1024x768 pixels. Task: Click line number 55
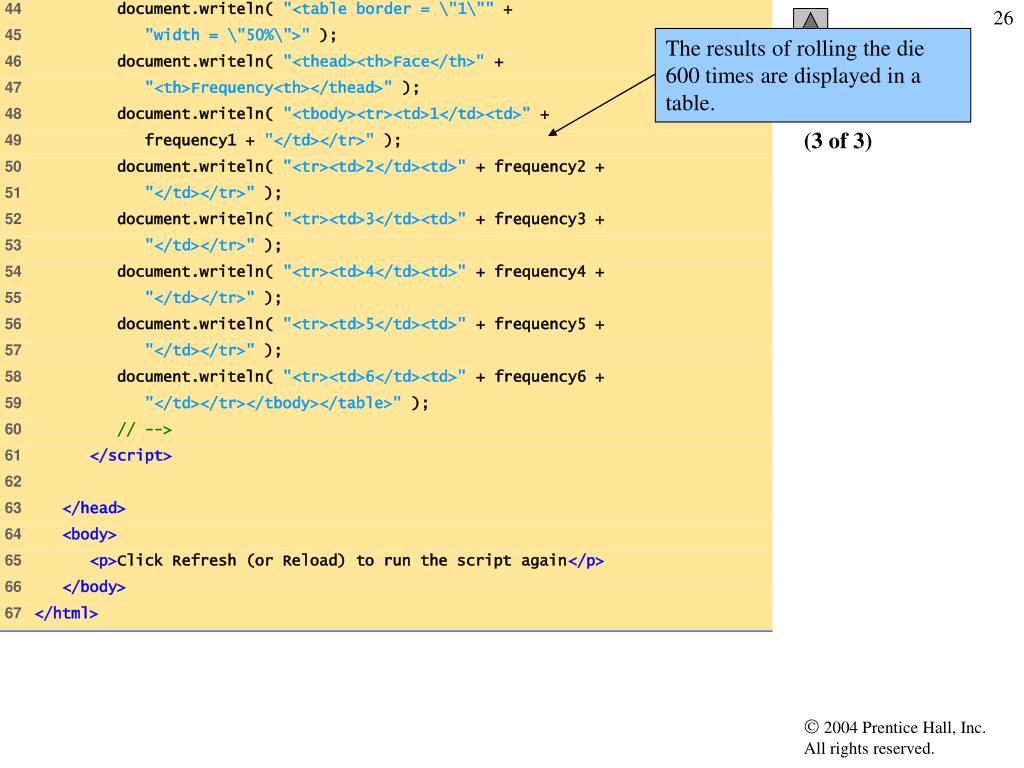(x=13, y=298)
